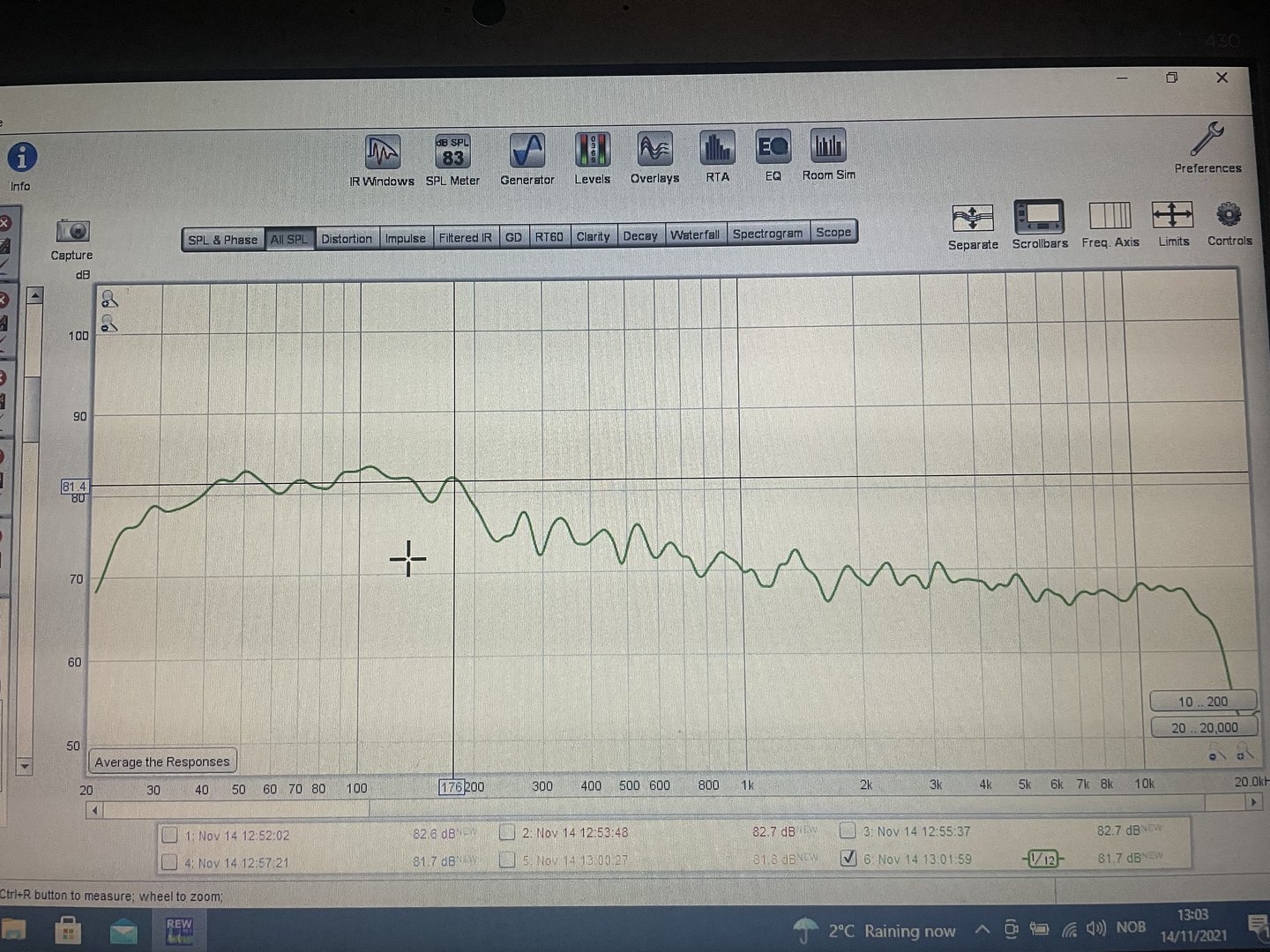The image size is (1270, 952).
Task: Open the taskbar clock showing 13:03
Action: [1192, 925]
